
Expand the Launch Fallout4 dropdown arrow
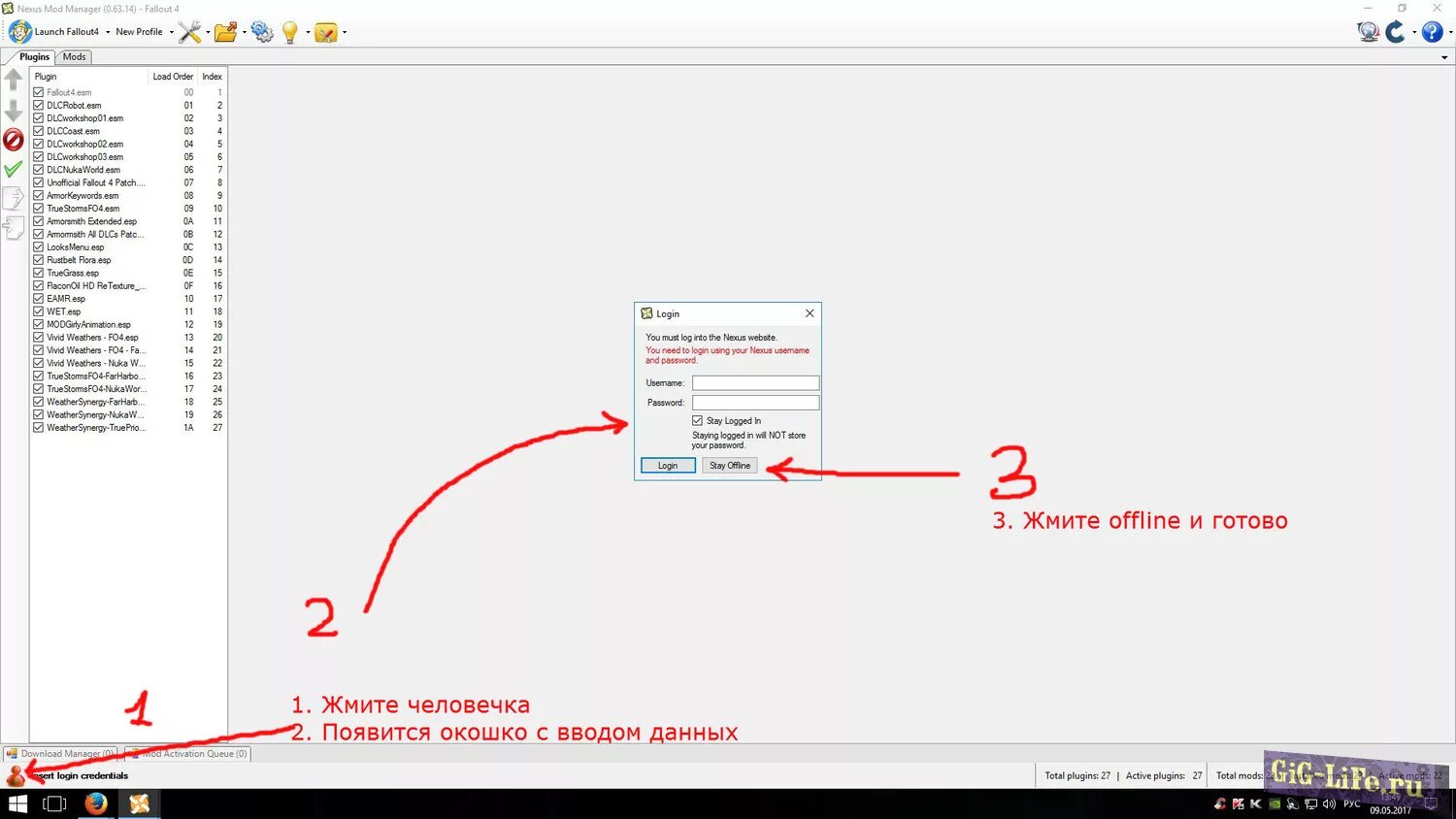107,32
